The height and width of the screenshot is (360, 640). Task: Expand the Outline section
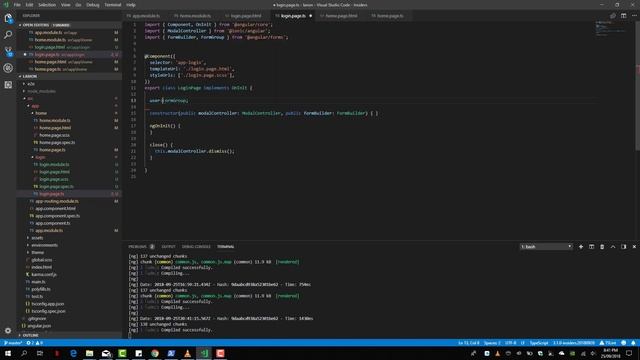click(x=29, y=336)
